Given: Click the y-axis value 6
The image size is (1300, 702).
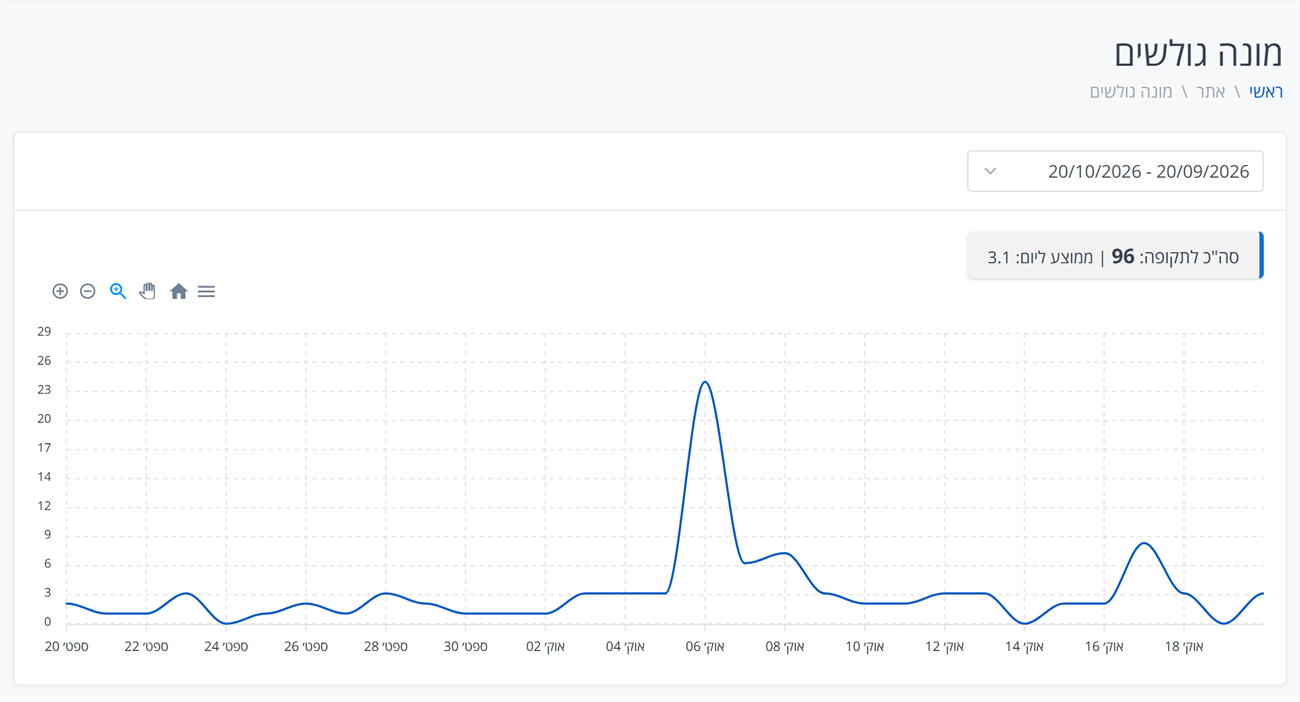Looking at the screenshot, I should pyautogui.click(x=47, y=564).
